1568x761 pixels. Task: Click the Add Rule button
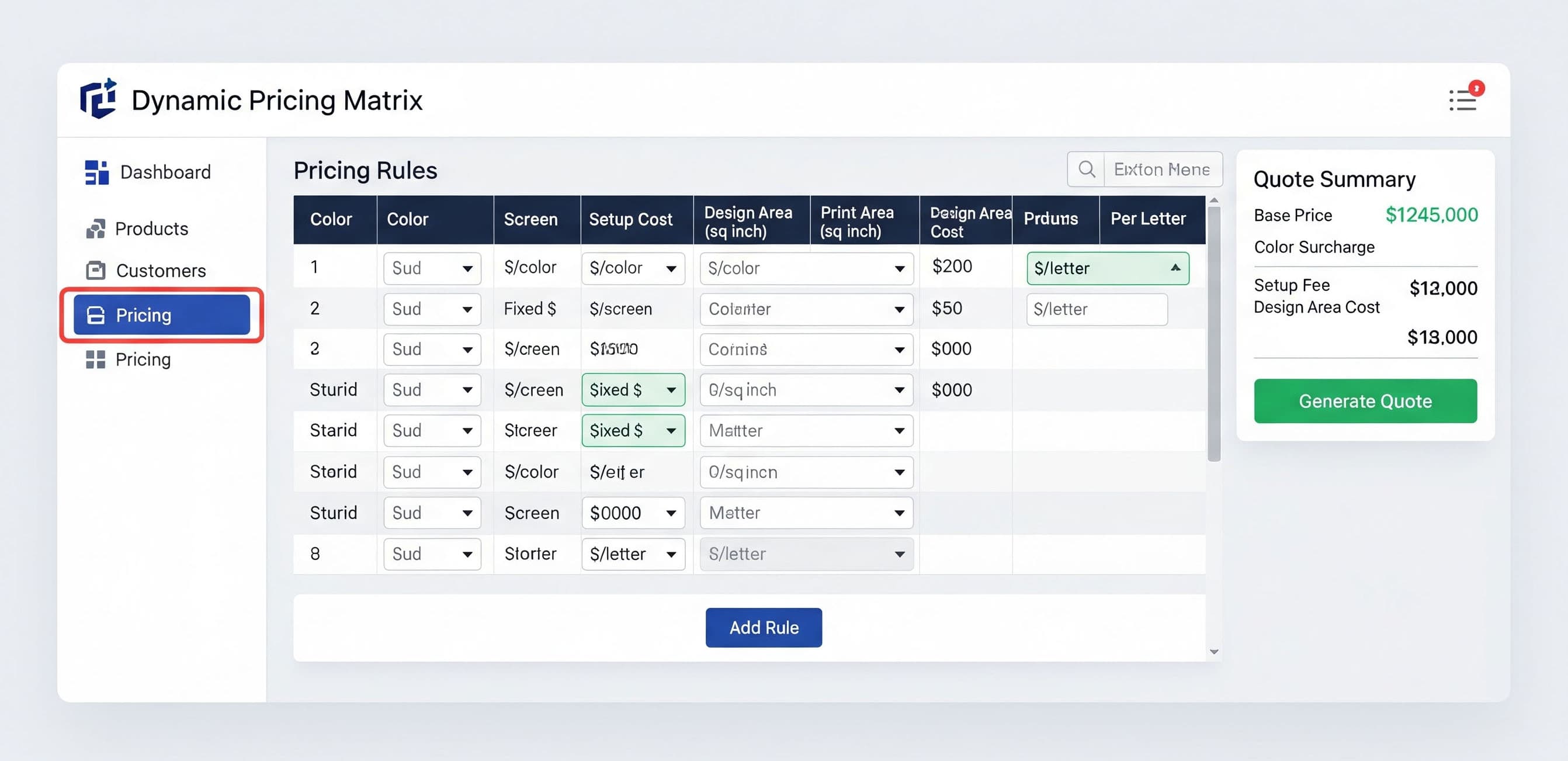(764, 627)
